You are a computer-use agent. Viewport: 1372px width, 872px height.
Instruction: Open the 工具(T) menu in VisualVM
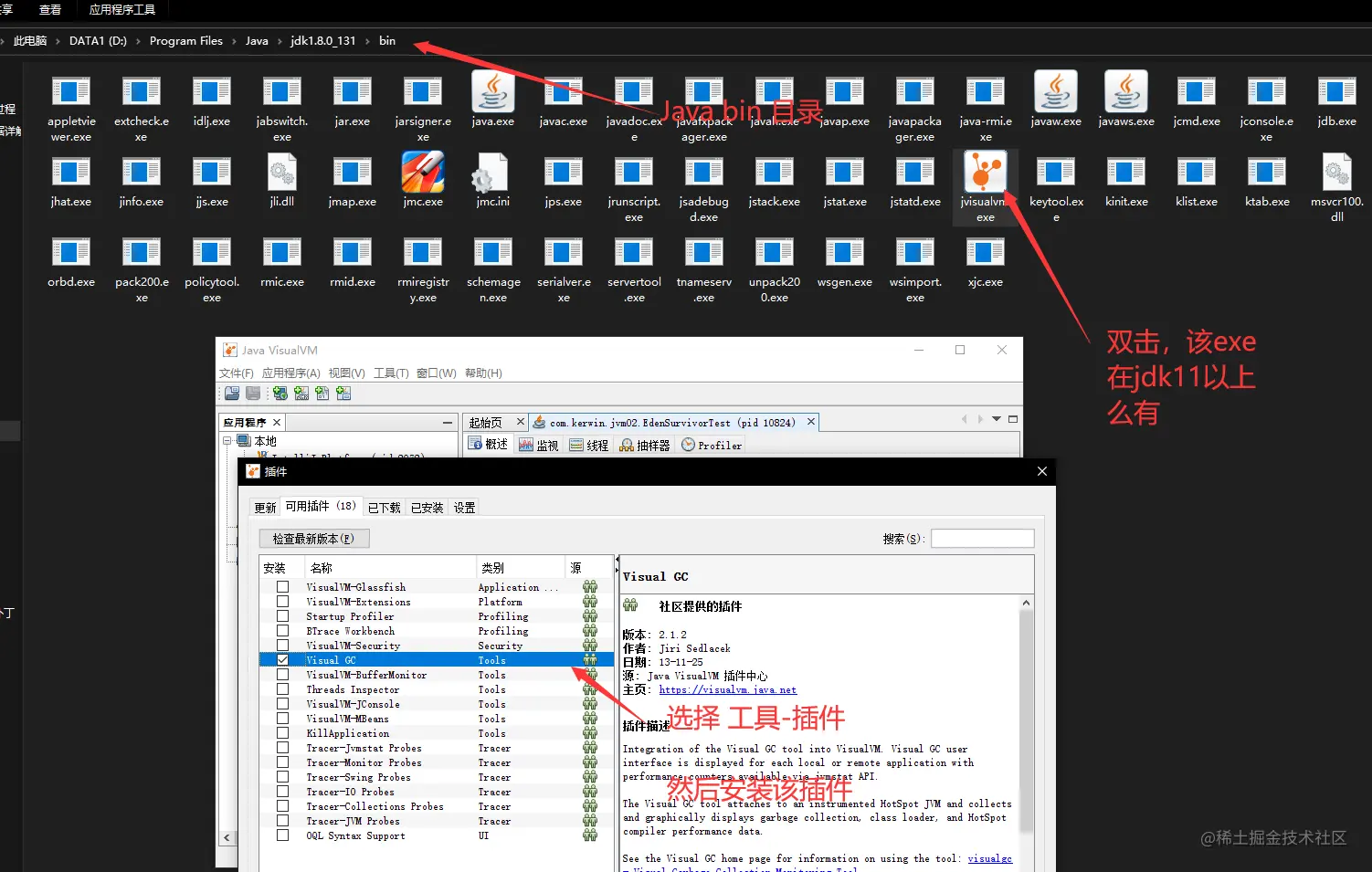[x=391, y=373]
